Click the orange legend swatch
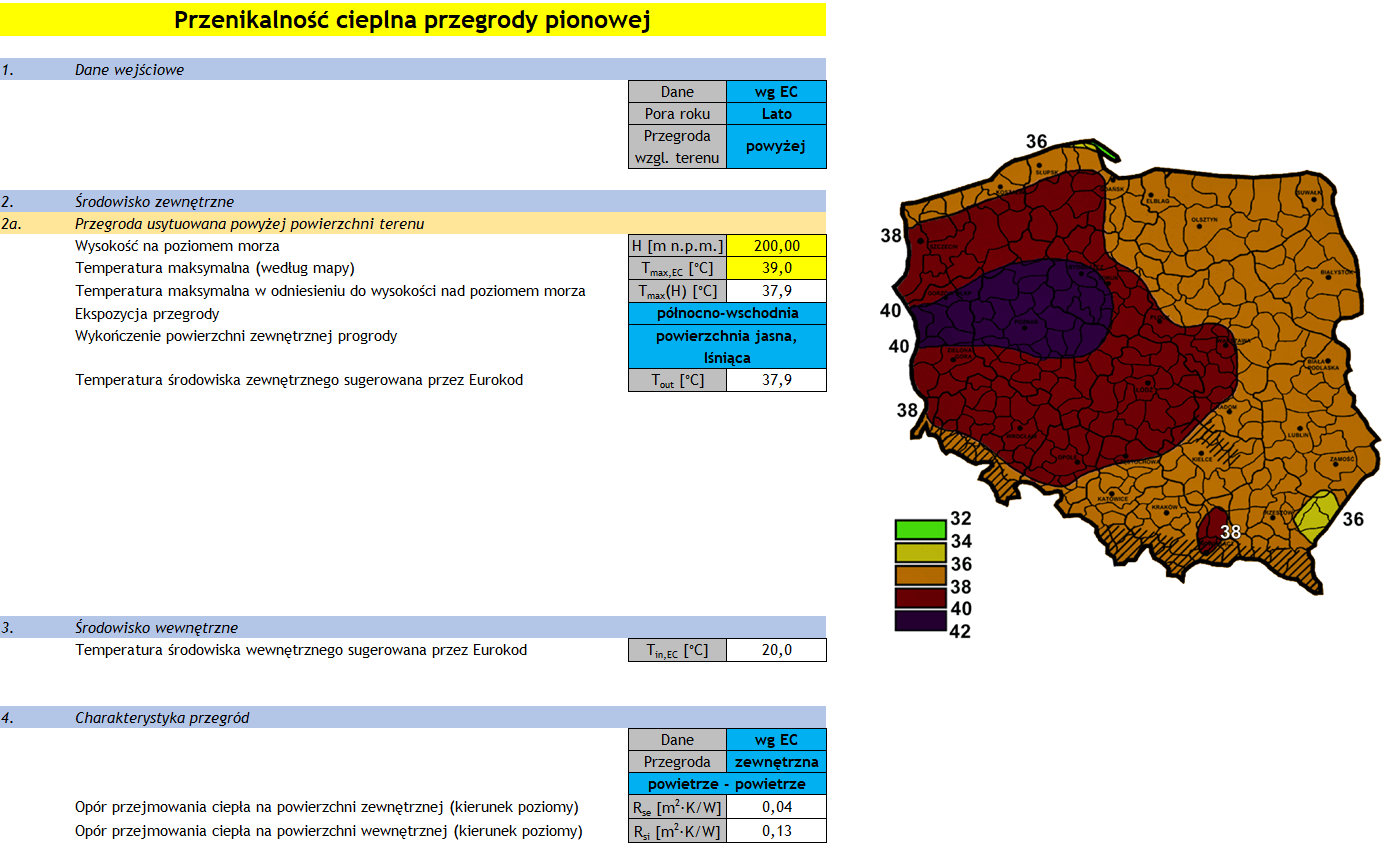 (920, 575)
